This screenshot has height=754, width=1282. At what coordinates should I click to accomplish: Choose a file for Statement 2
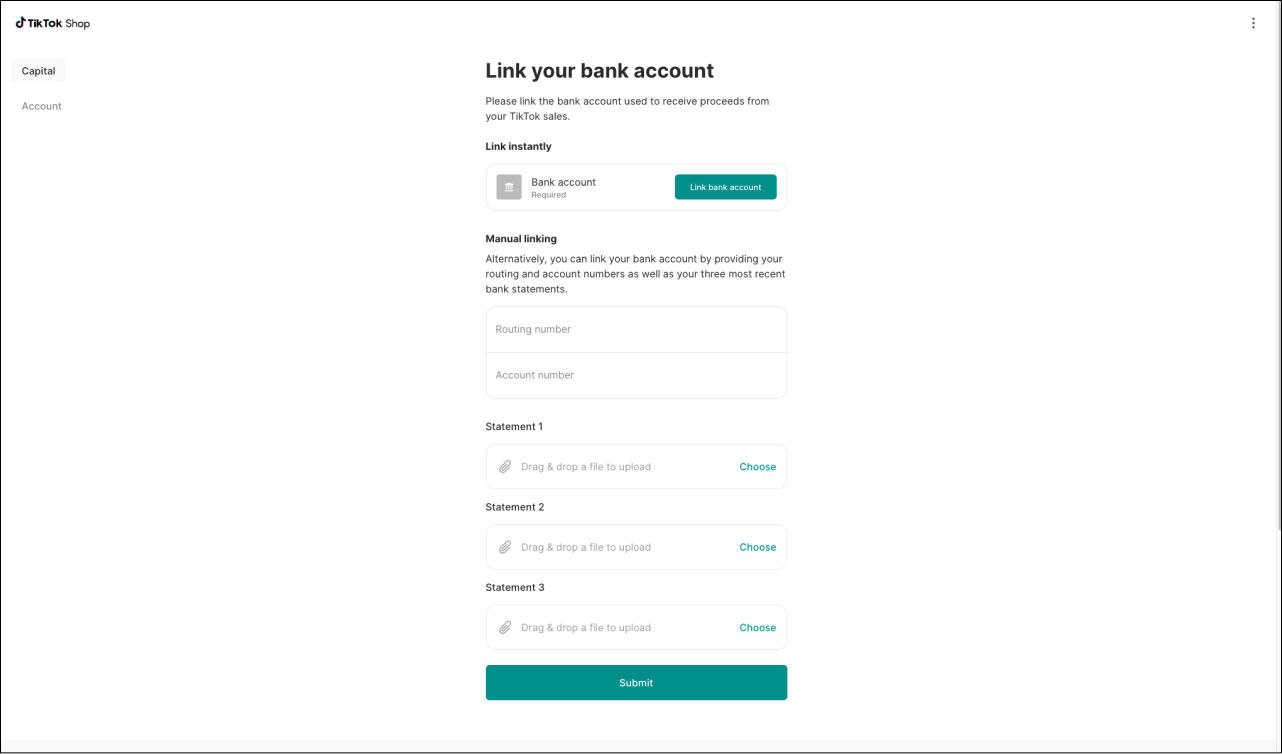point(757,547)
